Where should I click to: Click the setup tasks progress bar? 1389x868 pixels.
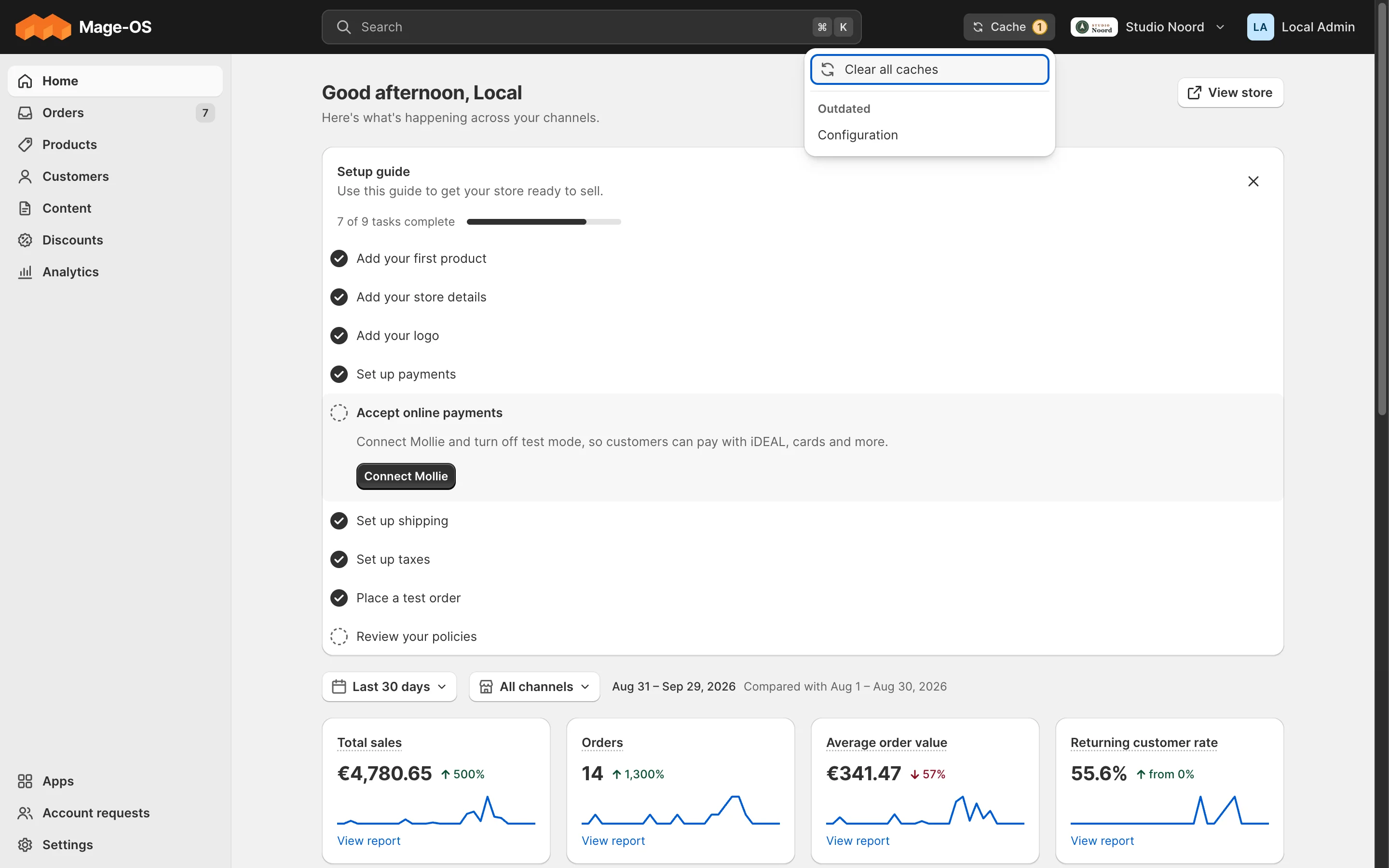coord(544,222)
